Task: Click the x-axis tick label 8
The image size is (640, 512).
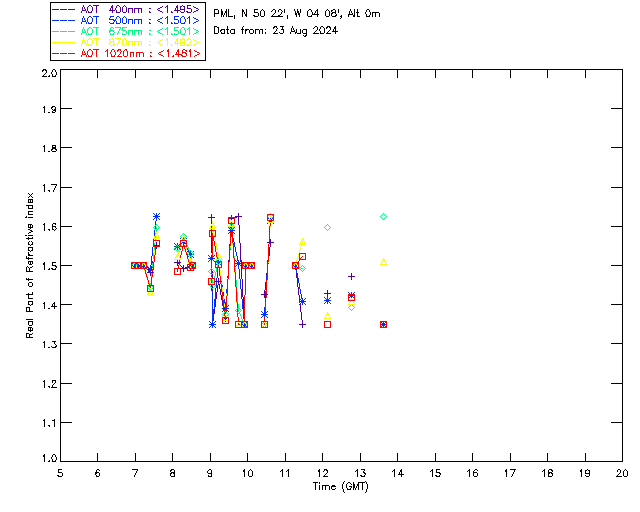Action: (173, 473)
